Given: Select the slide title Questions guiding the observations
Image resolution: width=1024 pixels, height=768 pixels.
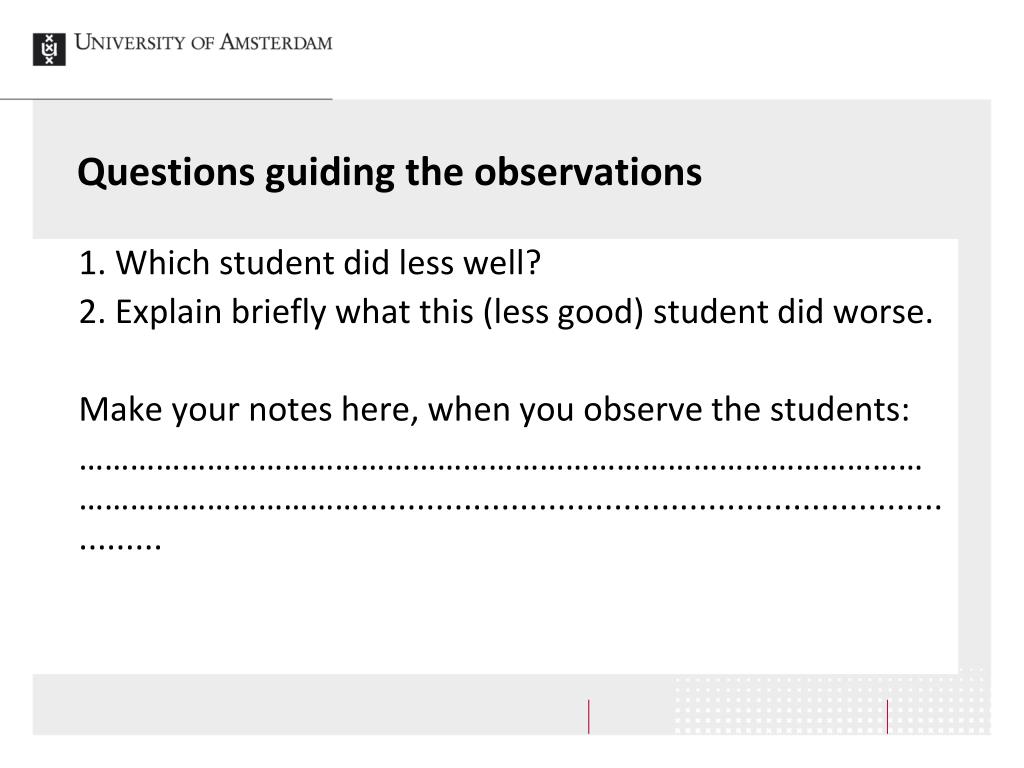Looking at the screenshot, I should coord(389,172).
